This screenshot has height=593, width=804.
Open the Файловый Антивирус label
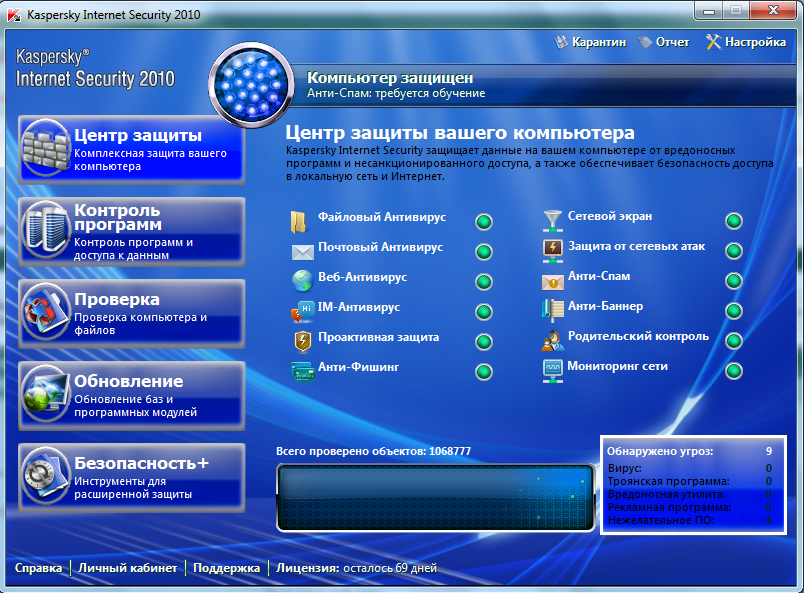[x=382, y=218]
